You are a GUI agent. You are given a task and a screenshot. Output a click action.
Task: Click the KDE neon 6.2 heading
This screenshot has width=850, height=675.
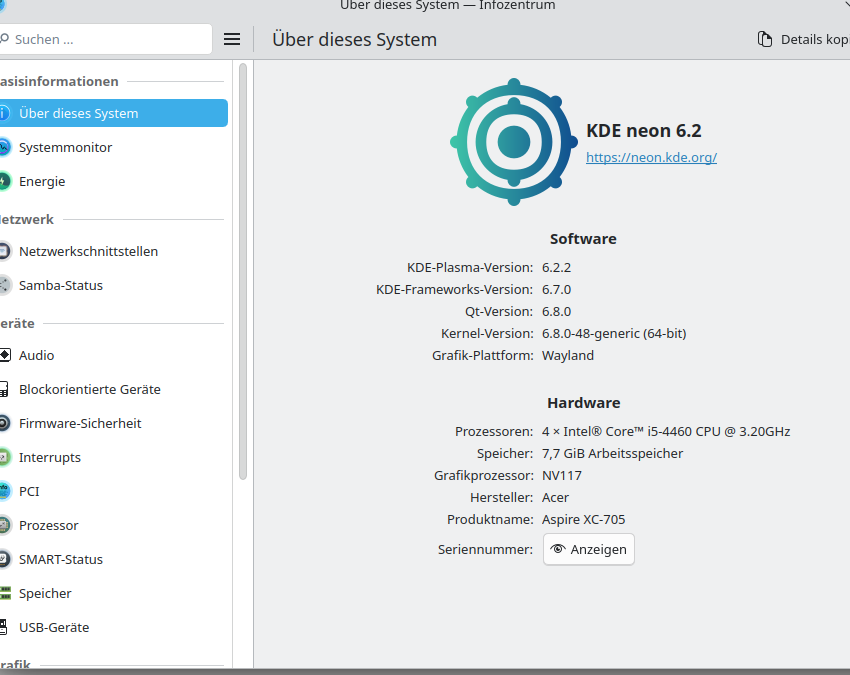pos(643,131)
